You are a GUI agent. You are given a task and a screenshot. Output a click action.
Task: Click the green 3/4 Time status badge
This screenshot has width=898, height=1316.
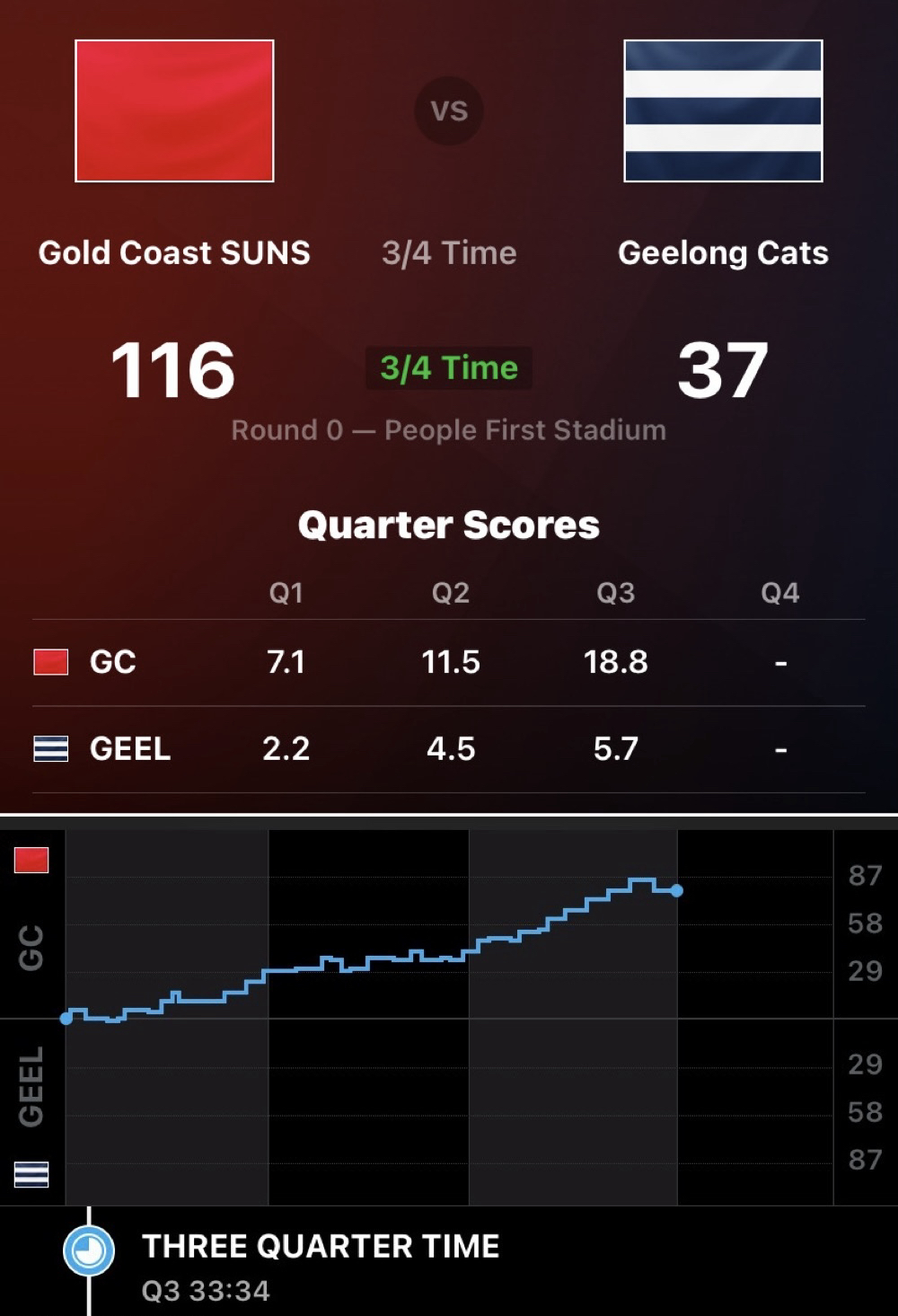click(449, 368)
